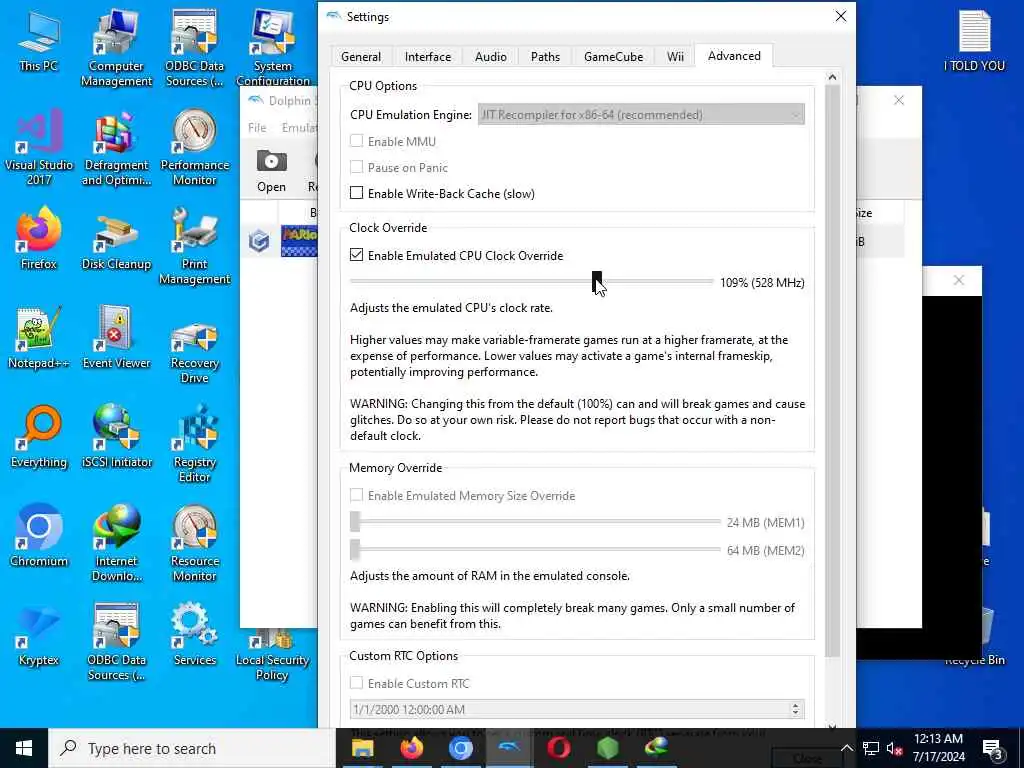Launch Visual Studio 2017 shortcut
The image size is (1024, 768).
click(x=39, y=147)
